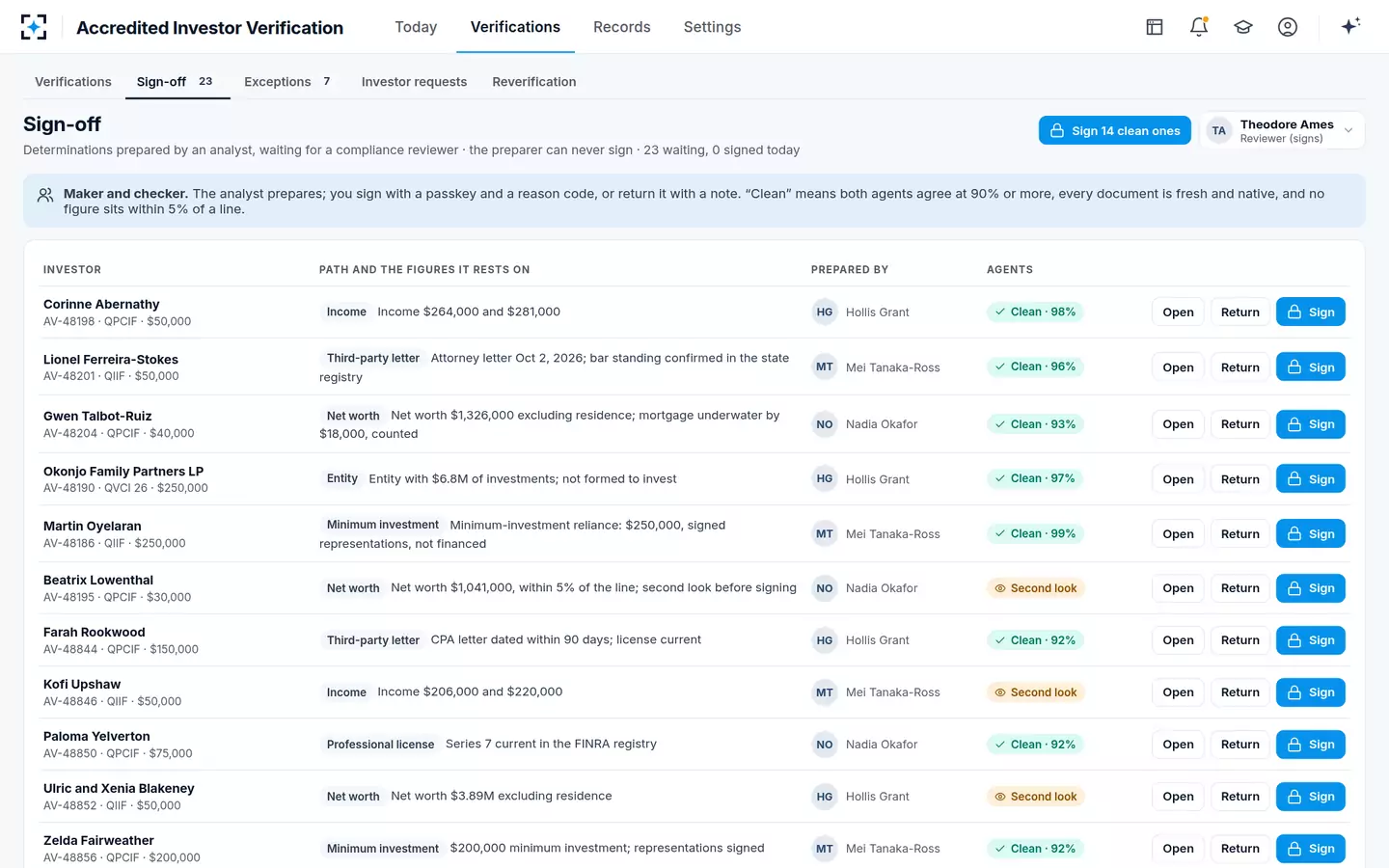Open the layout panel icon
The height and width of the screenshot is (868, 1389).
coord(1155,27)
